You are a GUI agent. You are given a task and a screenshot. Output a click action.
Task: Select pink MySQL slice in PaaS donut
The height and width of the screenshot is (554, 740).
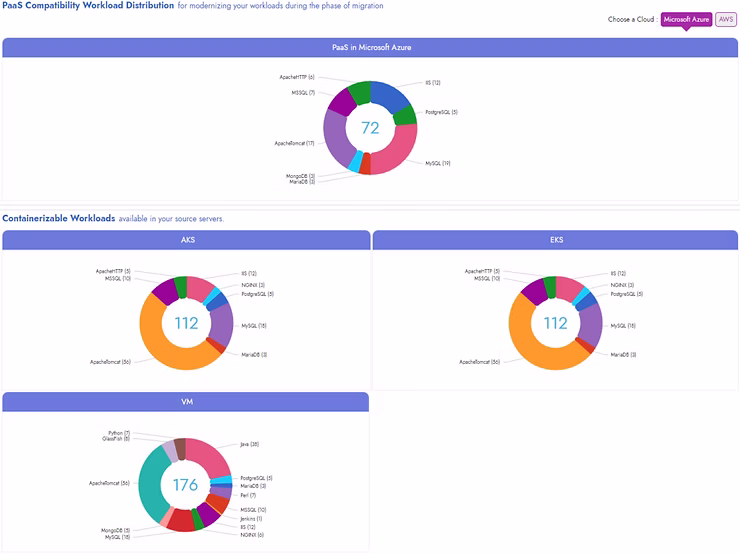[398, 154]
